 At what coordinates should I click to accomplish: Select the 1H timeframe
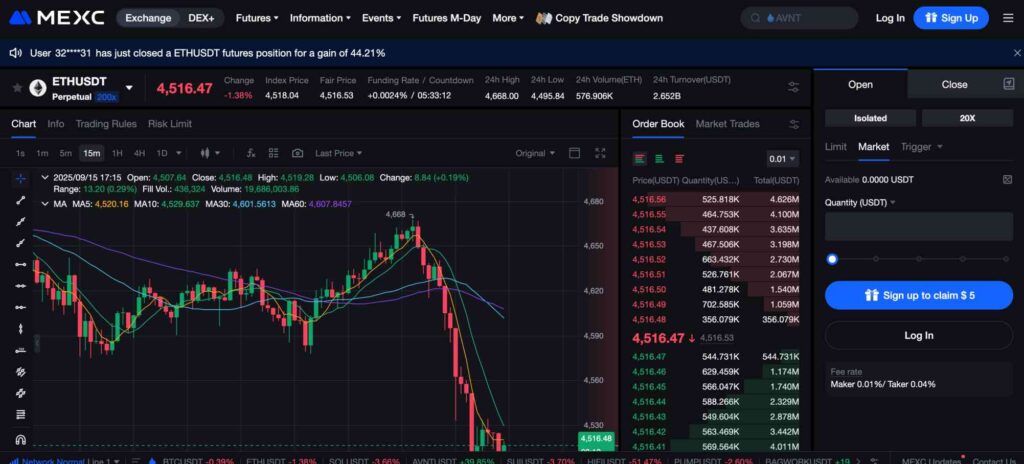(117, 153)
